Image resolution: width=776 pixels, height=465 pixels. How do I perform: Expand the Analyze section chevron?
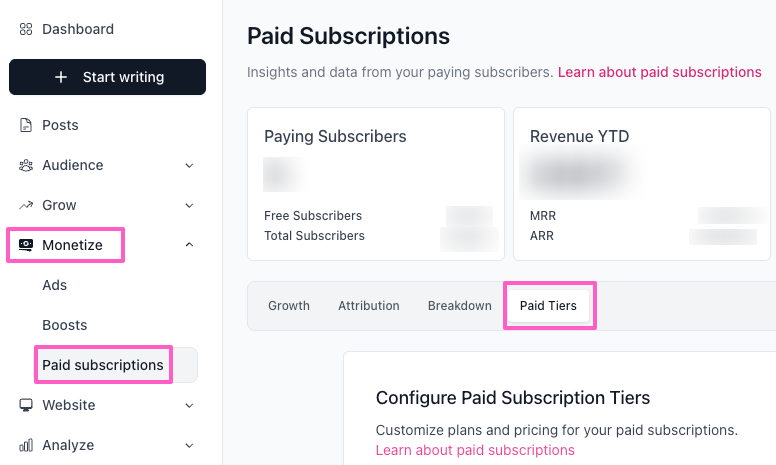pyautogui.click(x=189, y=445)
